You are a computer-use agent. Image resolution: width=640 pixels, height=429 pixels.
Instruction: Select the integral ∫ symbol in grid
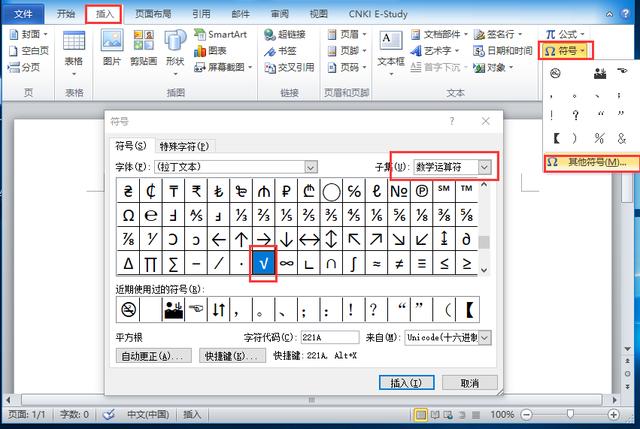pyautogui.click(x=354, y=264)
